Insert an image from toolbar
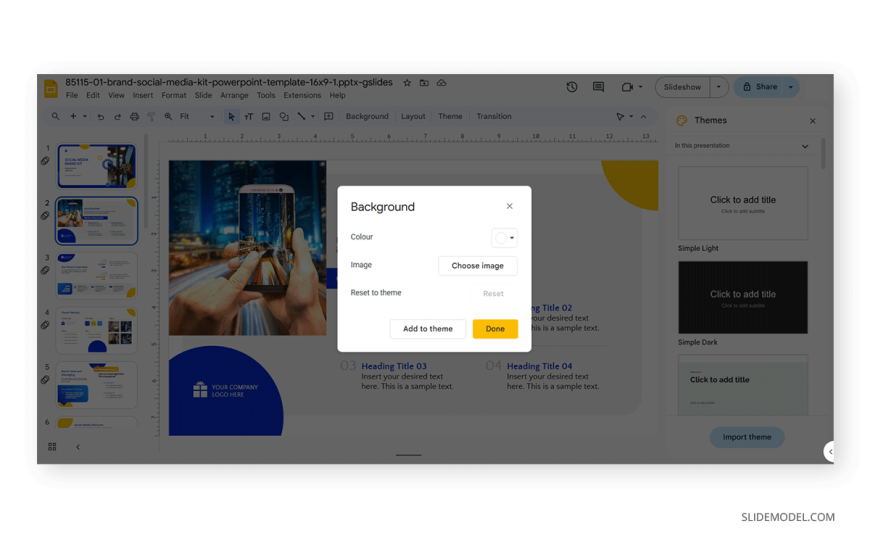This screenshot has width=870, height=539. point(266,117)
